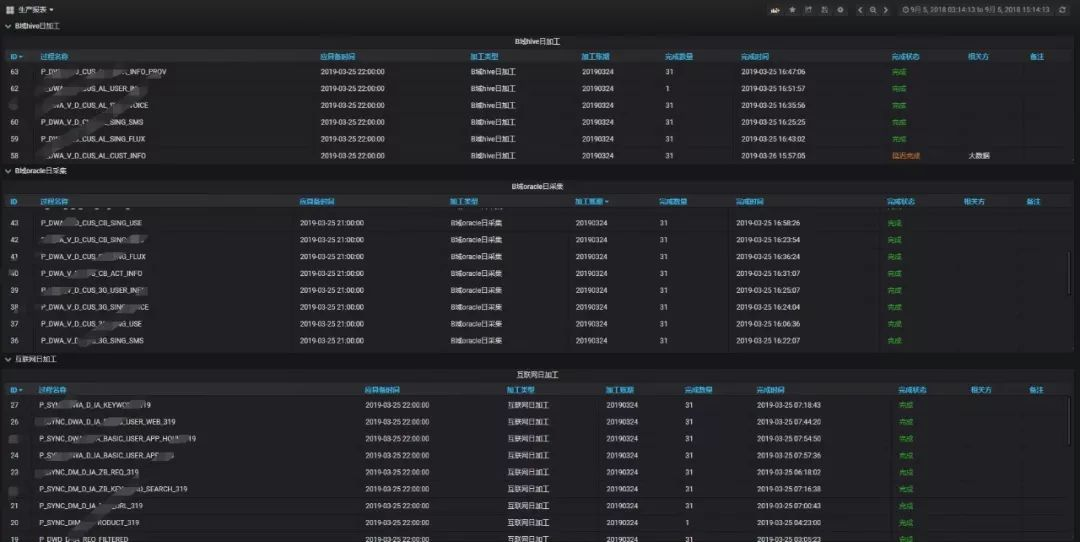Screen dimensions: 1080x542
Task: Click completion time 2019-03-25 07:18:43
Action: [789, 405]
